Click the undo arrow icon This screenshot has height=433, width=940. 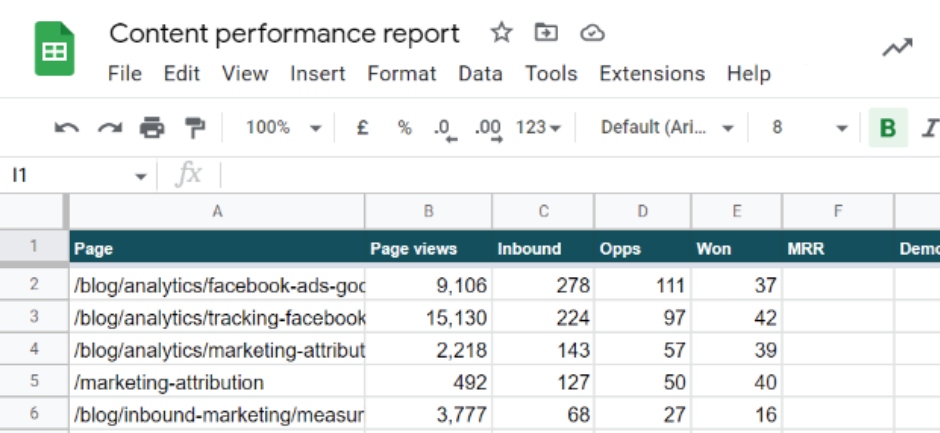[x=67, y=128]
